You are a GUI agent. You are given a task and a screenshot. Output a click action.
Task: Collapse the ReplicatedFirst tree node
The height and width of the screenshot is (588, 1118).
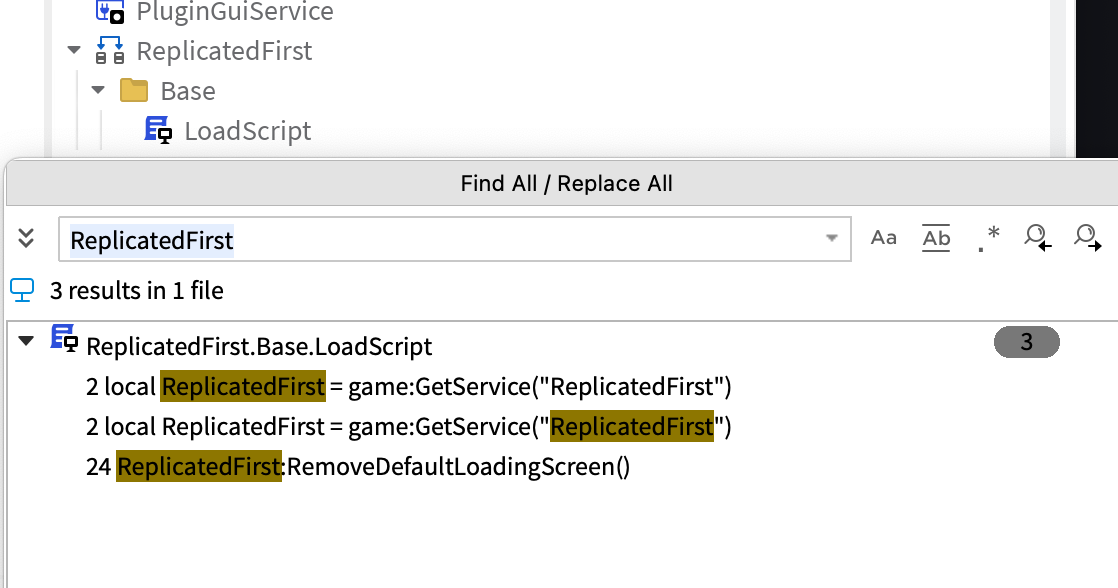(74, 51)
